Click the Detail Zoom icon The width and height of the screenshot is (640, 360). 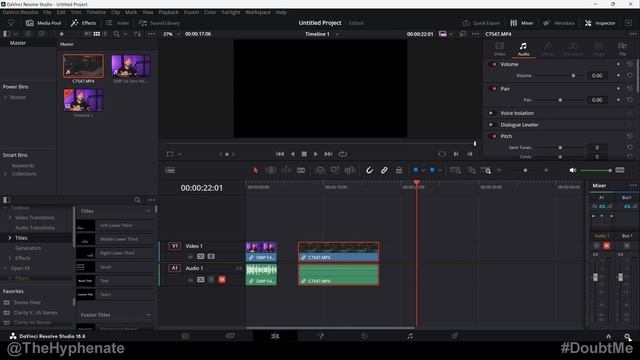[471, 170]
